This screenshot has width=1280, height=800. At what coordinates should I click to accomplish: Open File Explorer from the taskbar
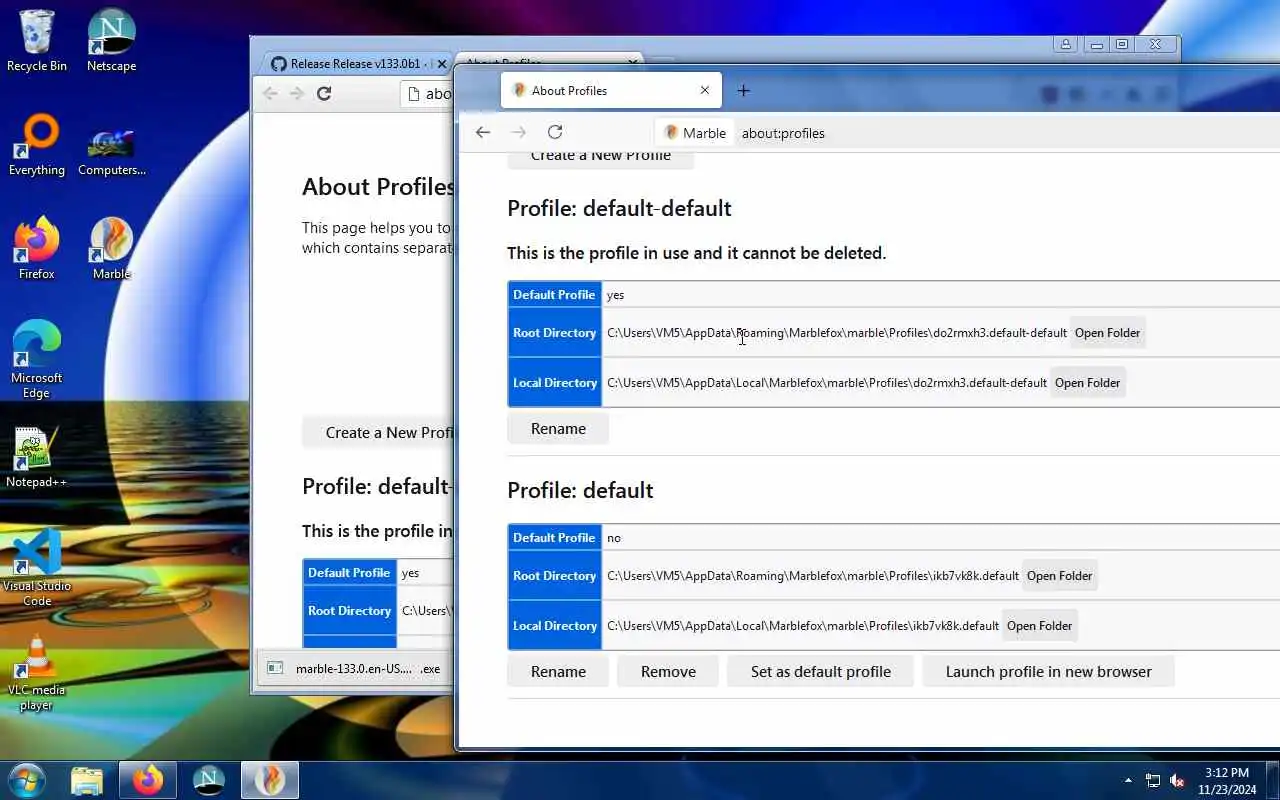pyautogui.click(x=87, y=780)
